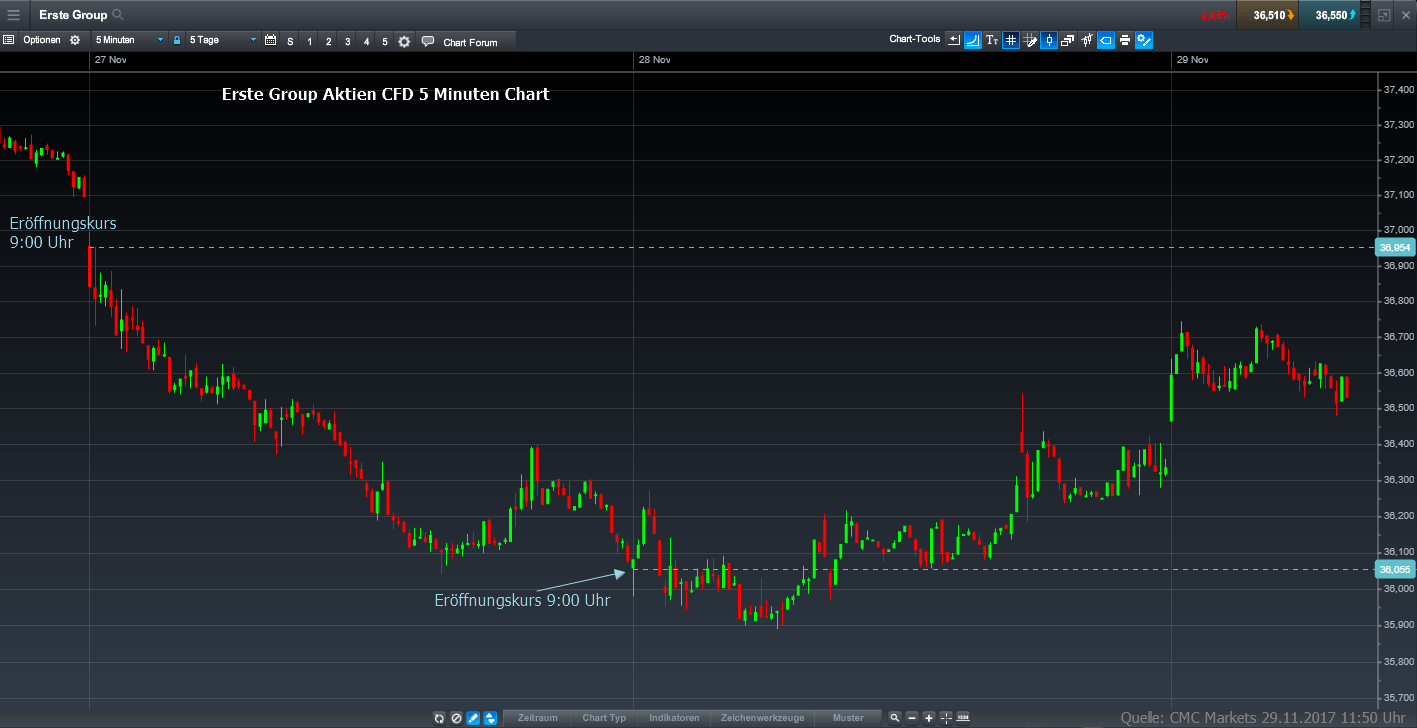The height and width of the screenshot is (728, 1417).
Task: Print the chart
Action: (1125, 40)
